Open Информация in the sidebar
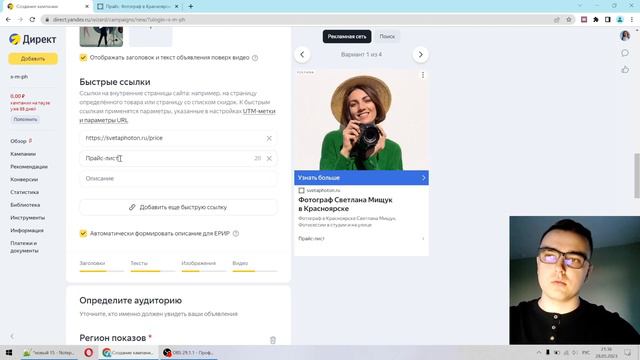This screenshot has height=360, width=640. pos(27,230)
